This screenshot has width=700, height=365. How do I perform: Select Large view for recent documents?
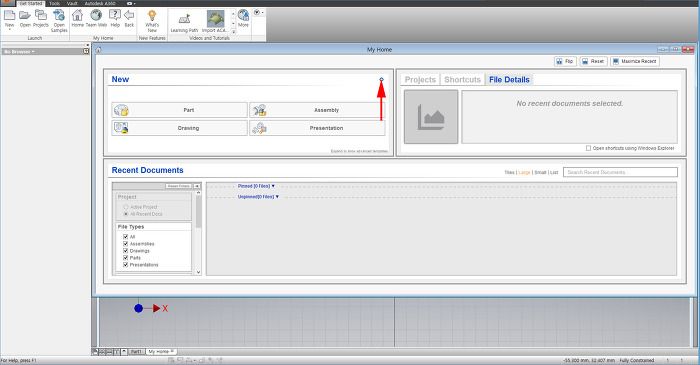click(524, 172)
